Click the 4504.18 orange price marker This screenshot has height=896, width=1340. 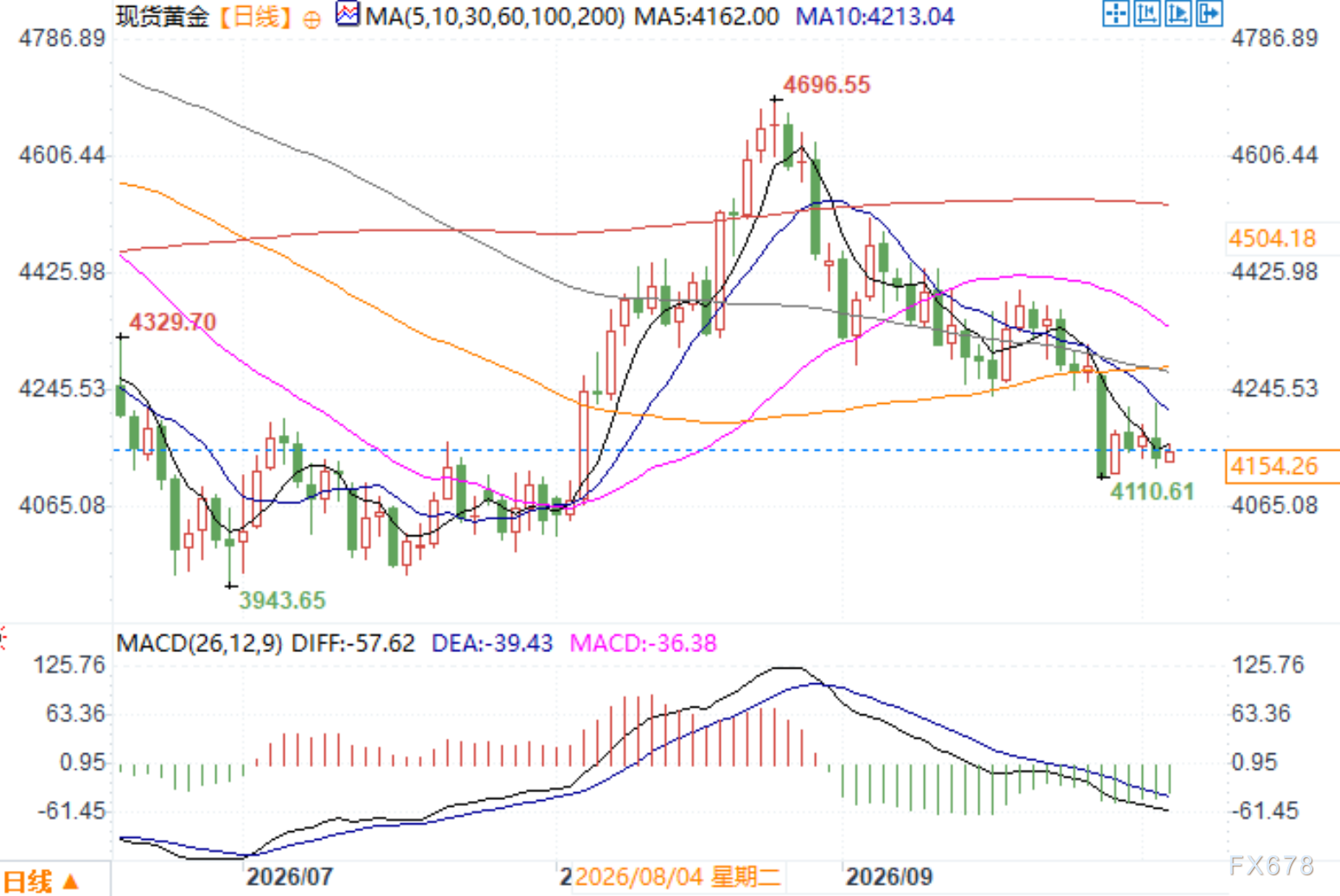[1273, 239]
